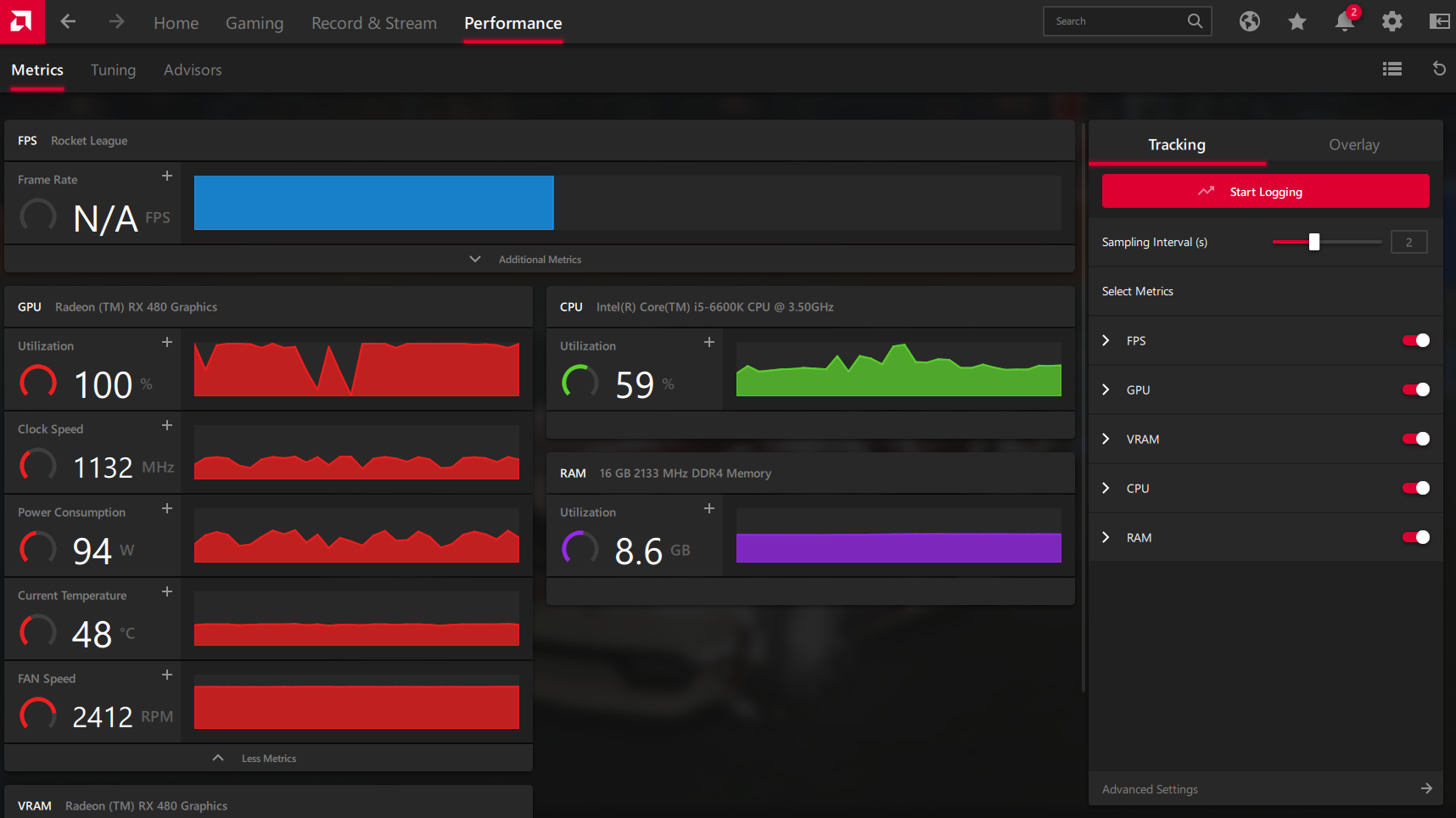1456x818 pixels.
Task: Open favorites star icon
Action: (x=1296, y=21)
